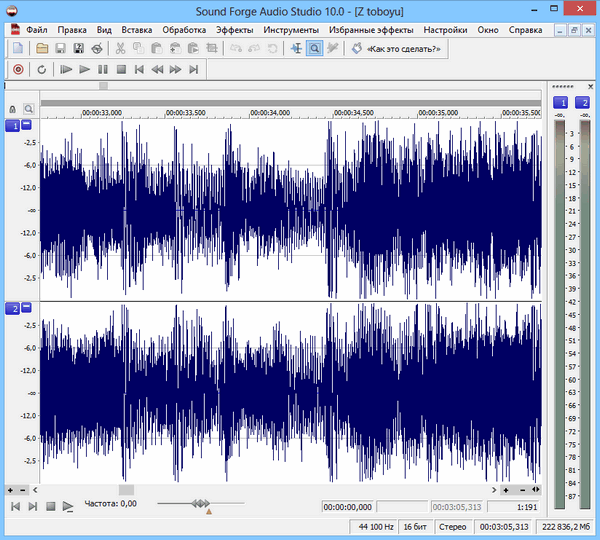600x540 pixels.
Task: Click the playback rate slider
Action: pyautogui.click(x=201, y=503)
